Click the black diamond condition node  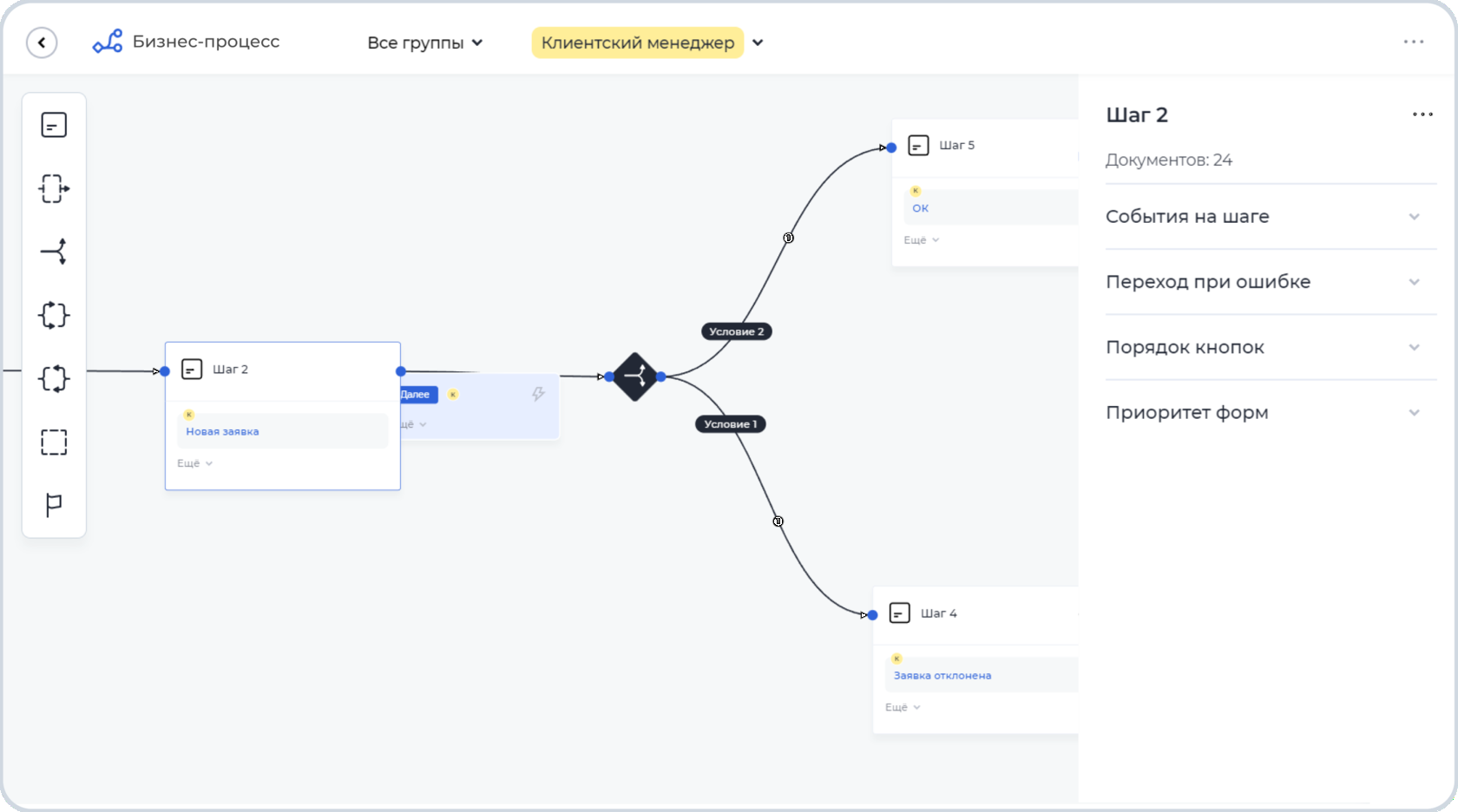(635, 377)
